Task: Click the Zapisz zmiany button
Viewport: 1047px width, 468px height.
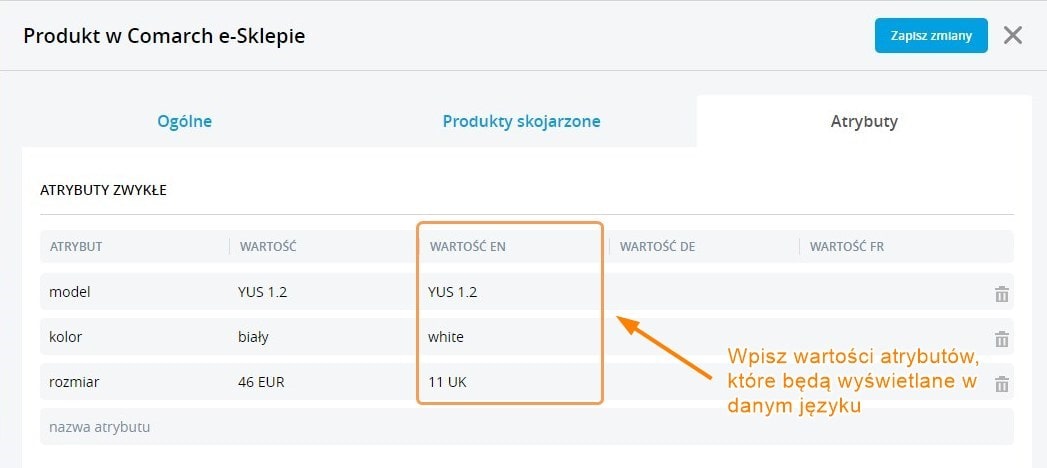Action: click(931, 36)
